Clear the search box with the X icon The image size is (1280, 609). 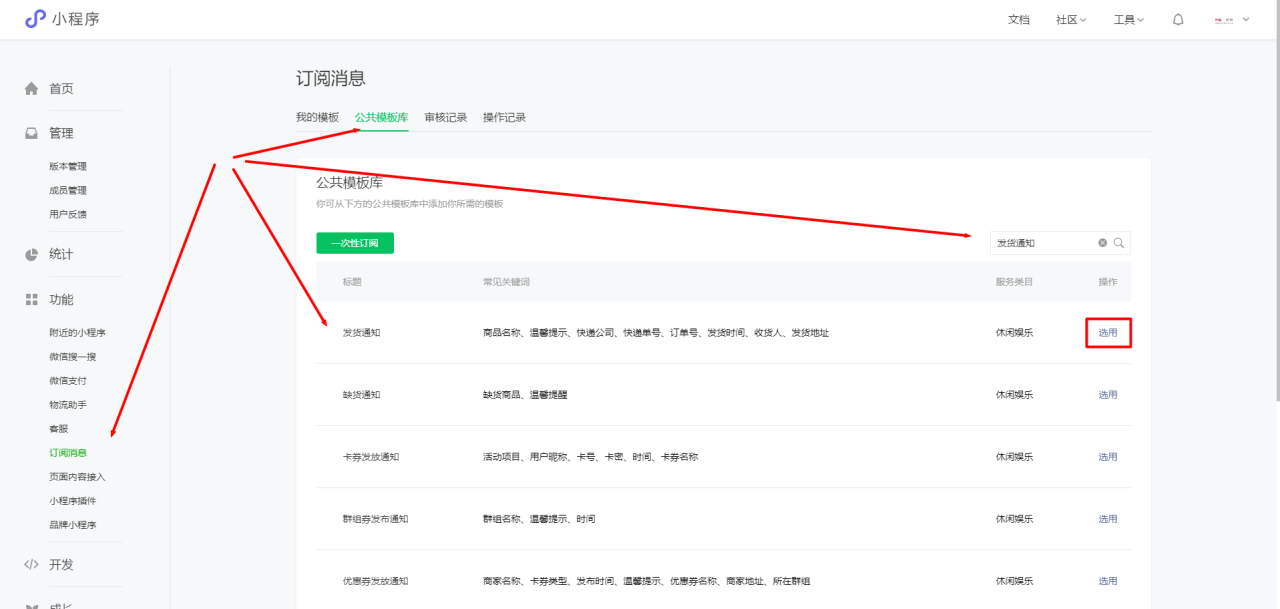click(1103, 243)
